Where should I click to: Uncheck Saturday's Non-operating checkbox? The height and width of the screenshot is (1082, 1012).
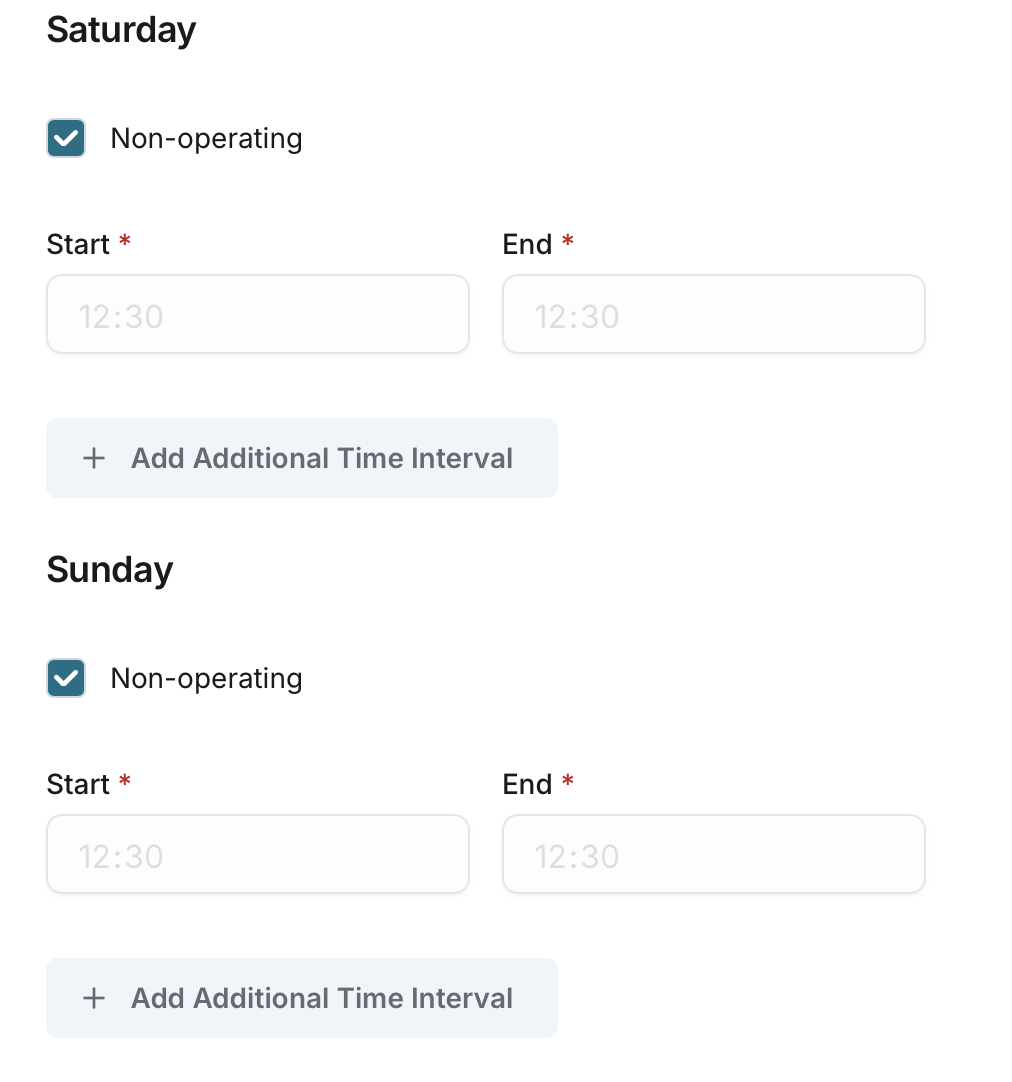(x=66, y=138)
